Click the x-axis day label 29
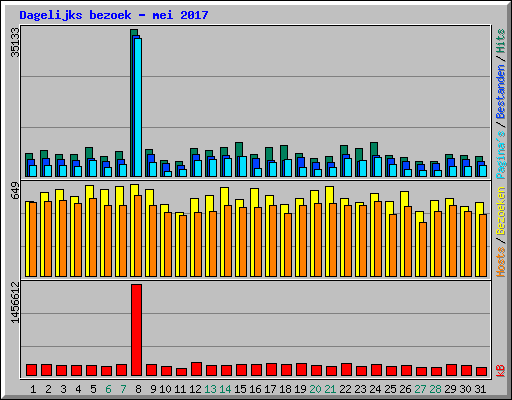512x400 pixels. [450, 389]
